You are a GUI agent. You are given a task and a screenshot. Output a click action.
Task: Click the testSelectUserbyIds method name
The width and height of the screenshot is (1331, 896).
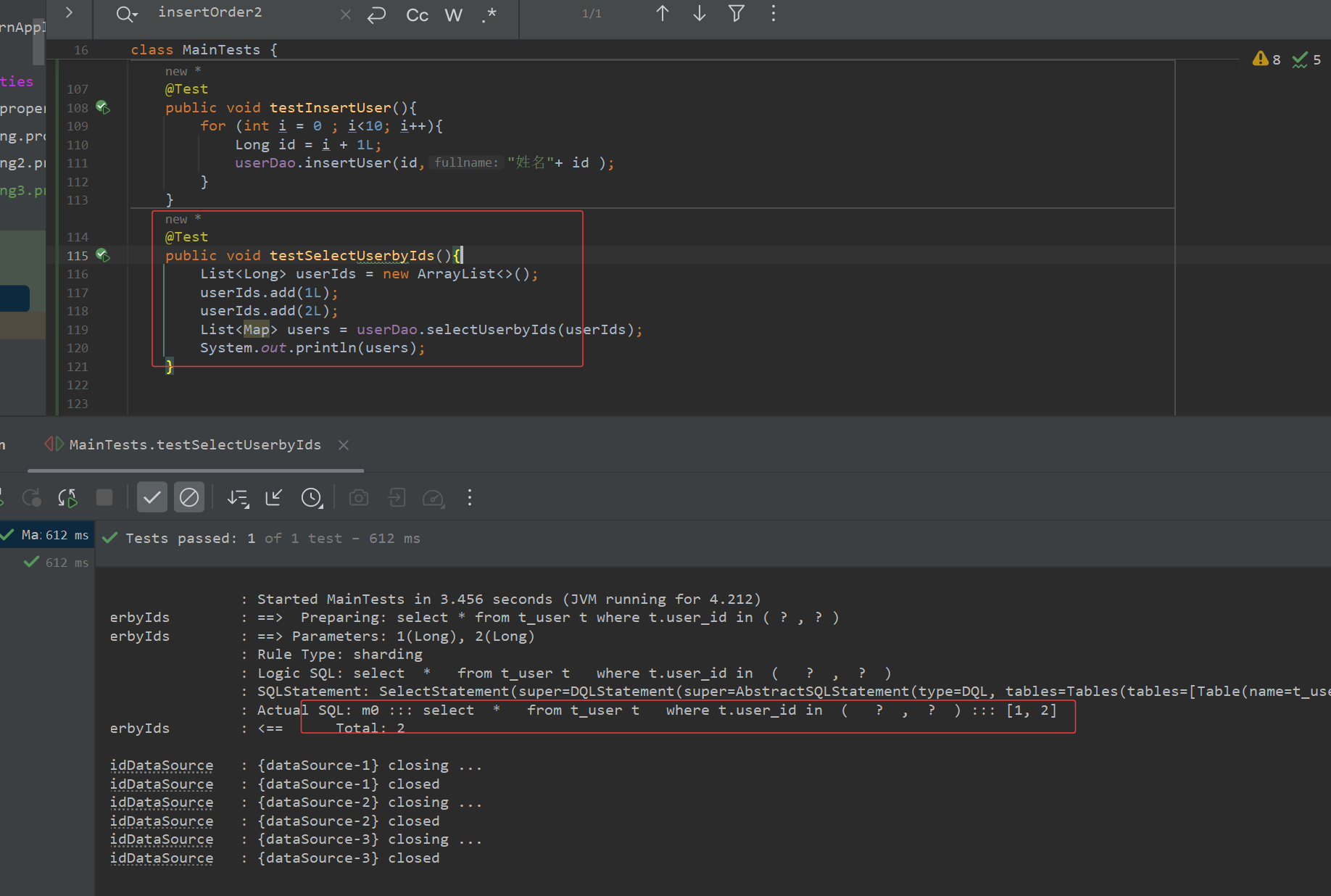(352, 255)
